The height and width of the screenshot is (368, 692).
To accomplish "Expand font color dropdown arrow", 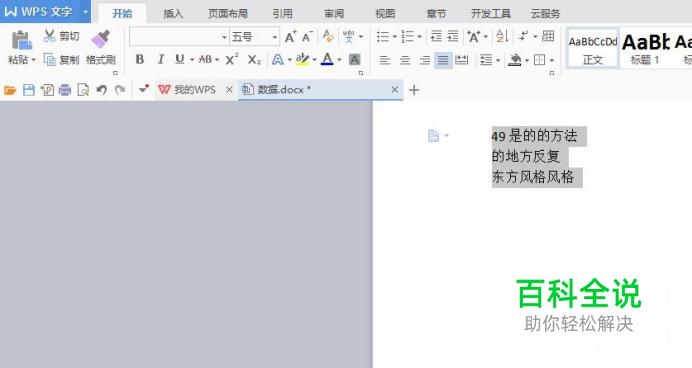I will [339, 60].
